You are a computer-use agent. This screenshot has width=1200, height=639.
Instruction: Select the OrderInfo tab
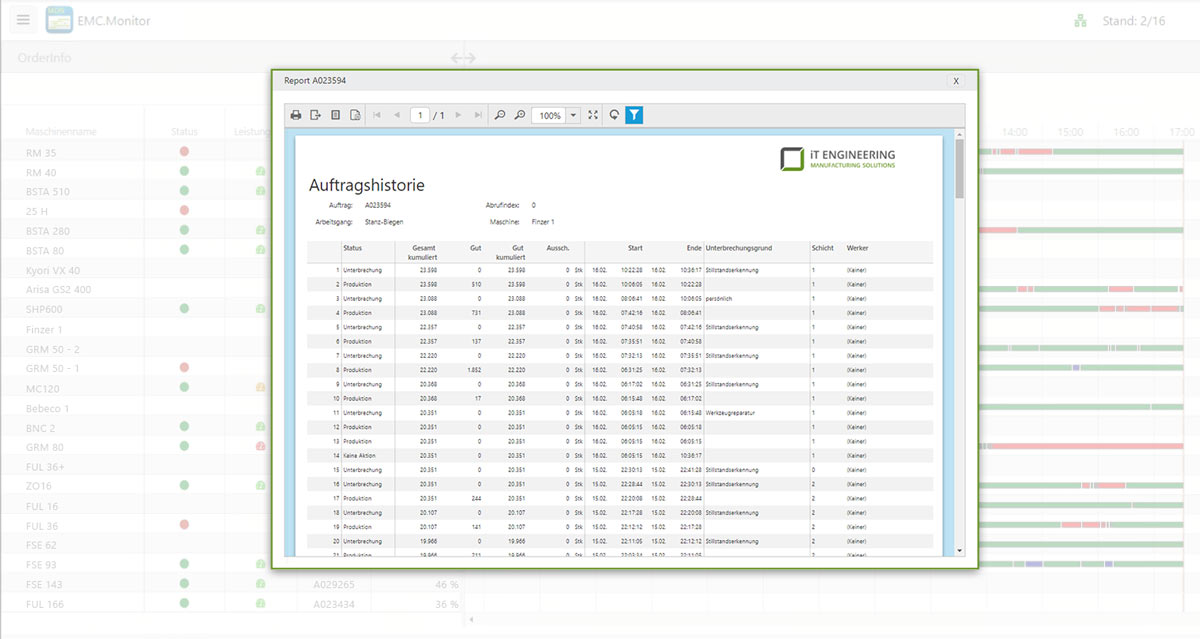[x=44, y=58]
